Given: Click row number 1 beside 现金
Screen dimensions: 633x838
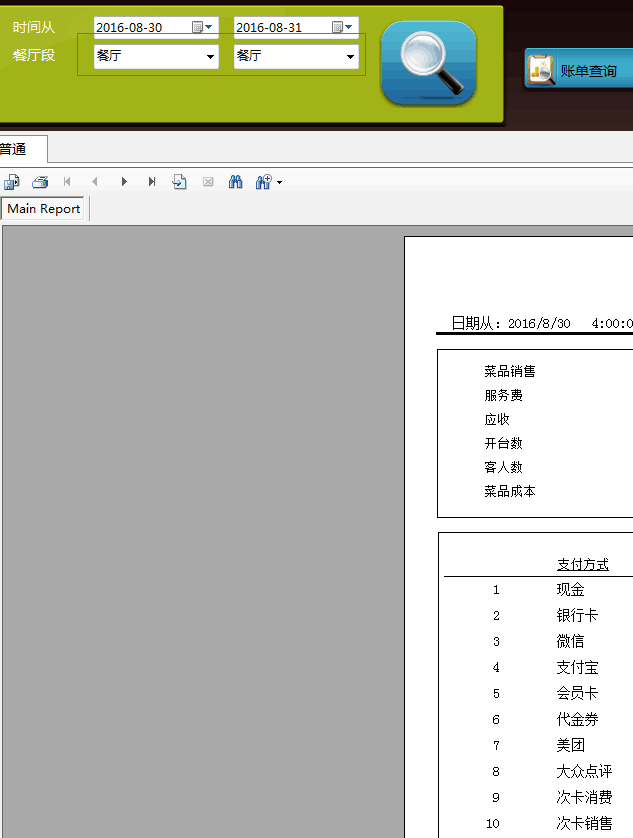Looking at the screenshot, I should pyautogui.click(x=496, y=589).
